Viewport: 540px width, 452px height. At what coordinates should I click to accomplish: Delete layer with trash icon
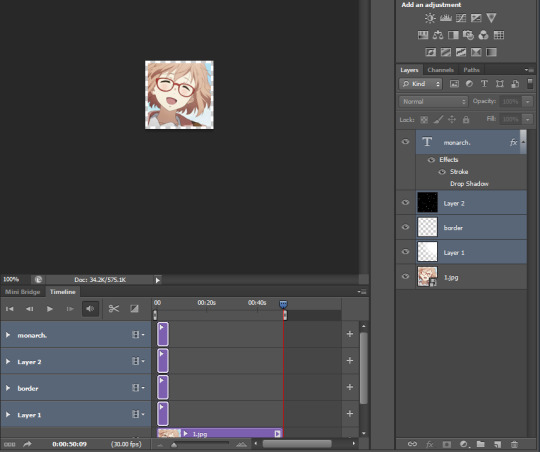(x=514, y=444)
